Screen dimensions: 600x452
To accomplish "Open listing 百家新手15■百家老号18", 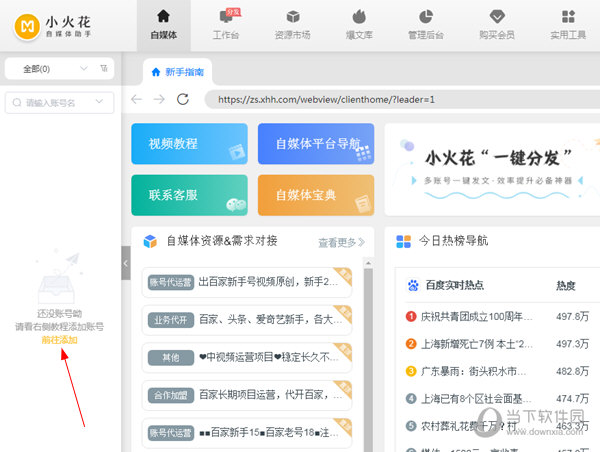I will tap(247, 433).
